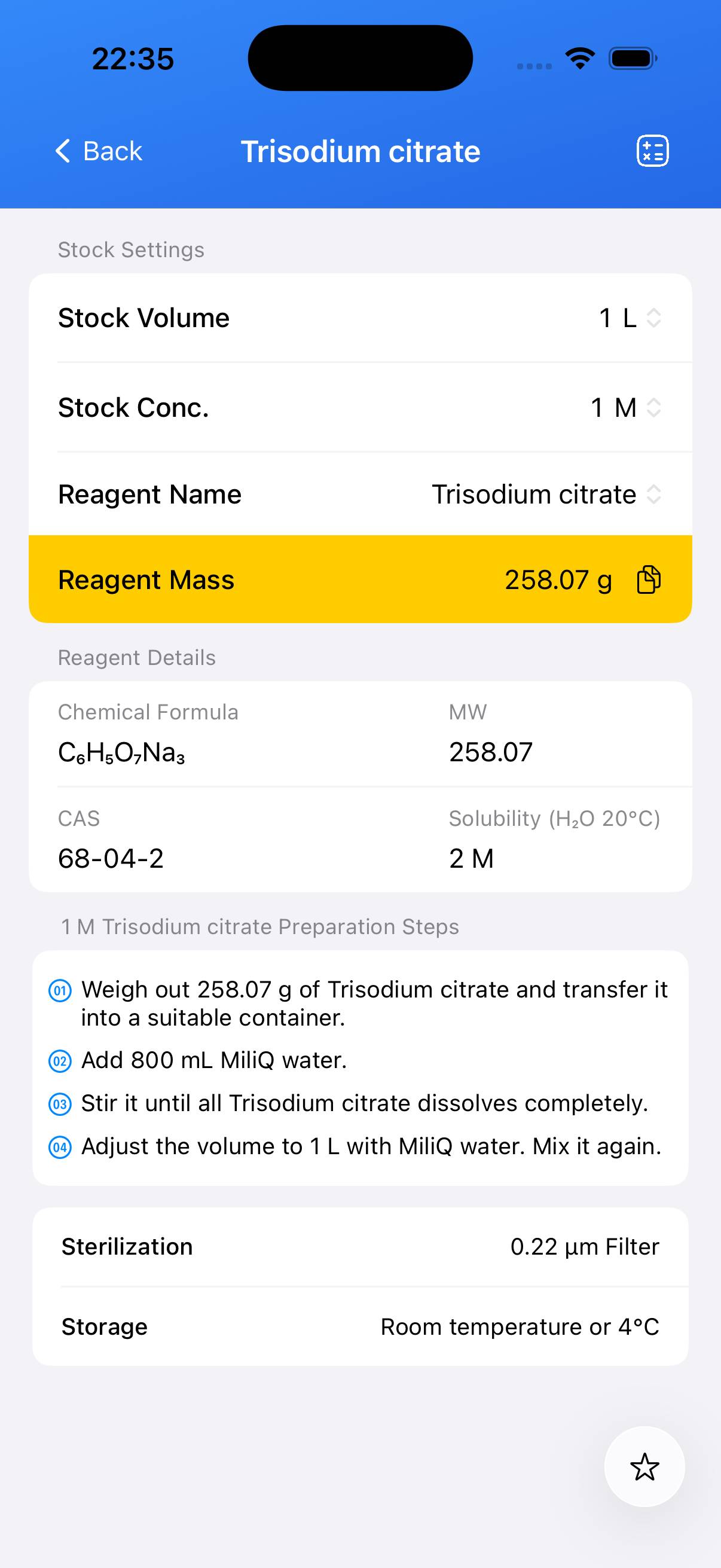Tap step 04 number badge
The height and width of the screenshot is (1568, 721).
(60, 1148)
